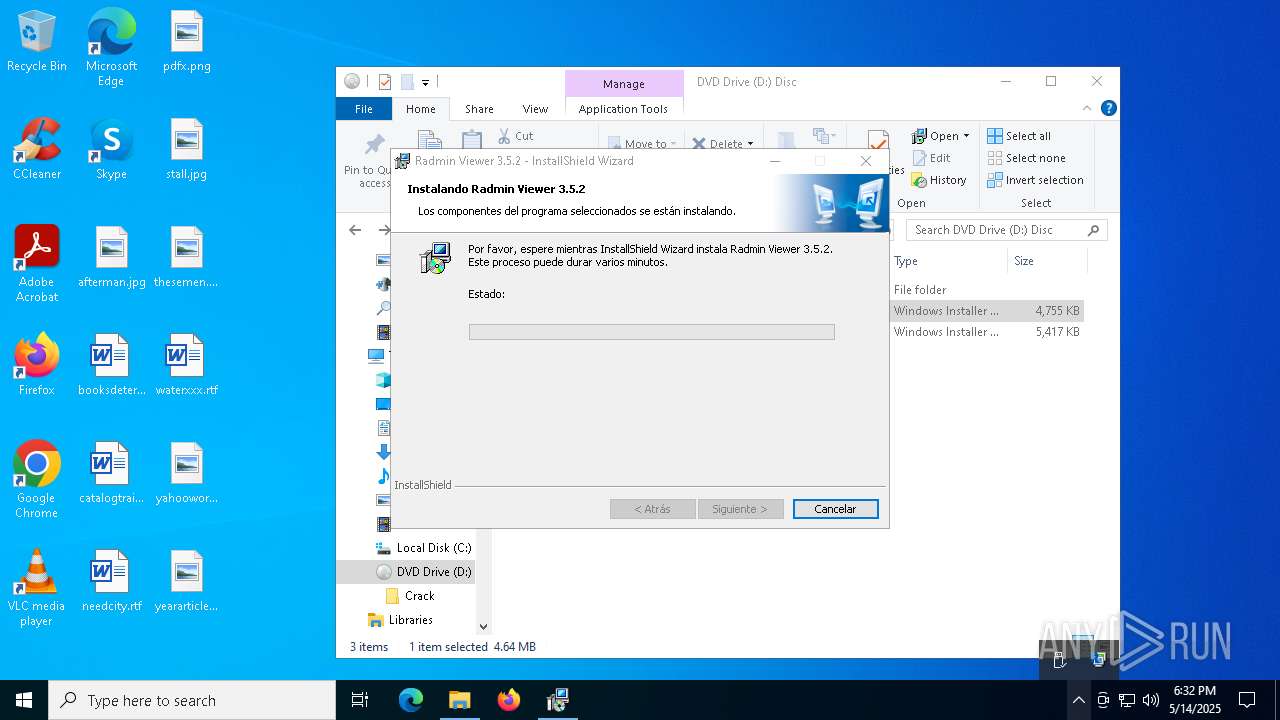Open Explorer Help question mark icon
Screen dimensions: 1280x720
pos(1108,108)
